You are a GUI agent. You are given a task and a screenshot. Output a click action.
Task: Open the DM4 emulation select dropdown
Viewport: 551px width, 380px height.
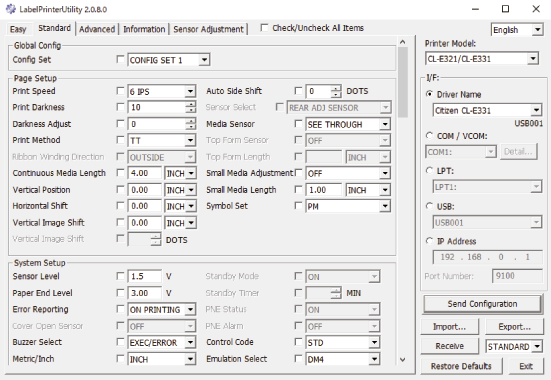tap(343, 359)
